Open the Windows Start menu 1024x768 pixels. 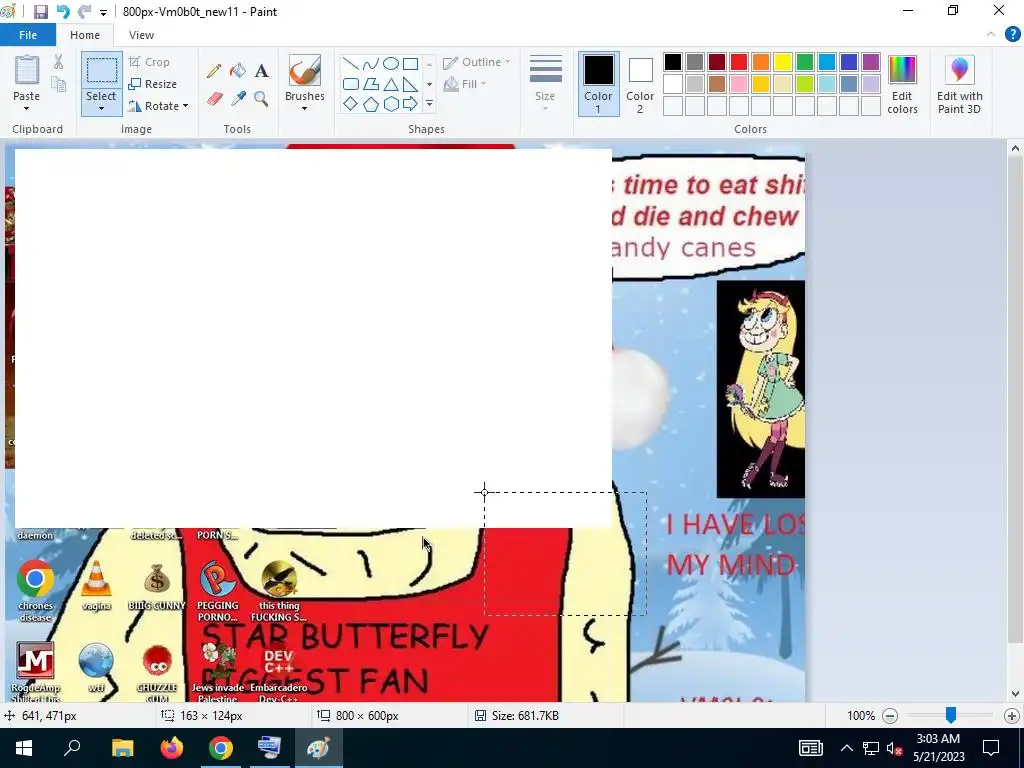click(x=24, y=748)
